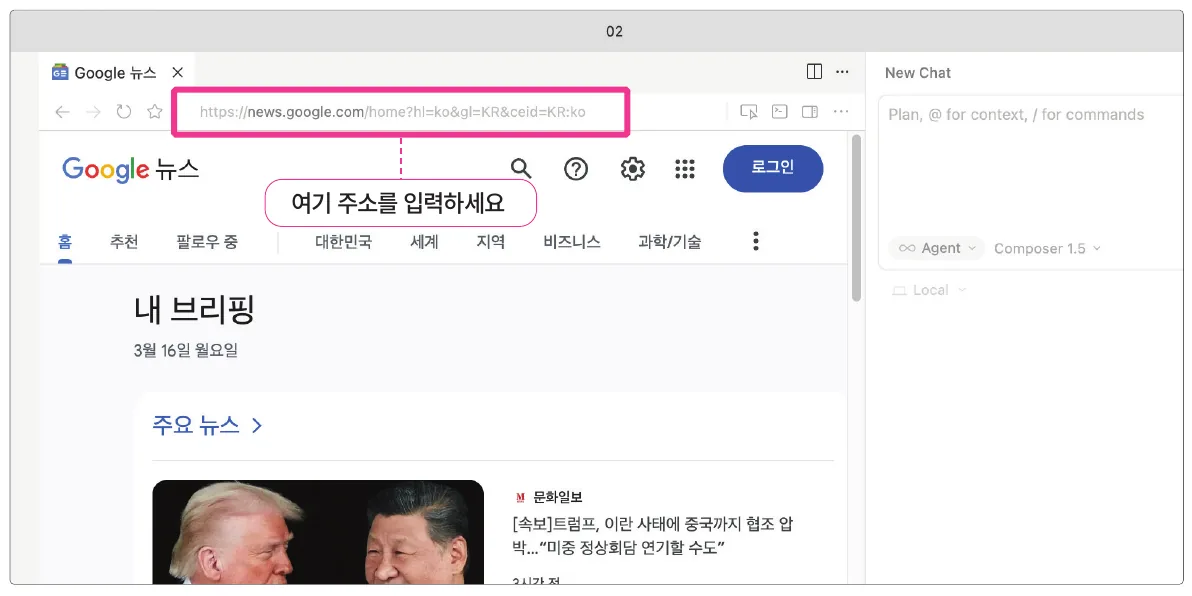This screenshot has width=1192, height=596.
Task: Open address toolbar more options ellipsis
Action: [841, 112]
